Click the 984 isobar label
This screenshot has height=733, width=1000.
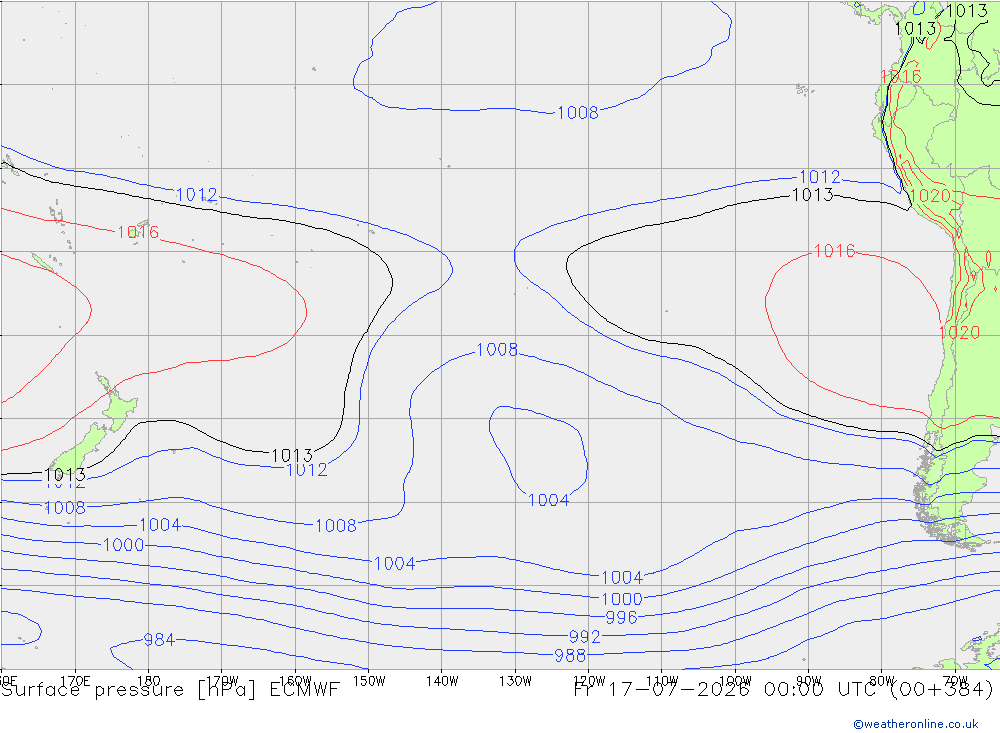(x=159, y=639)
